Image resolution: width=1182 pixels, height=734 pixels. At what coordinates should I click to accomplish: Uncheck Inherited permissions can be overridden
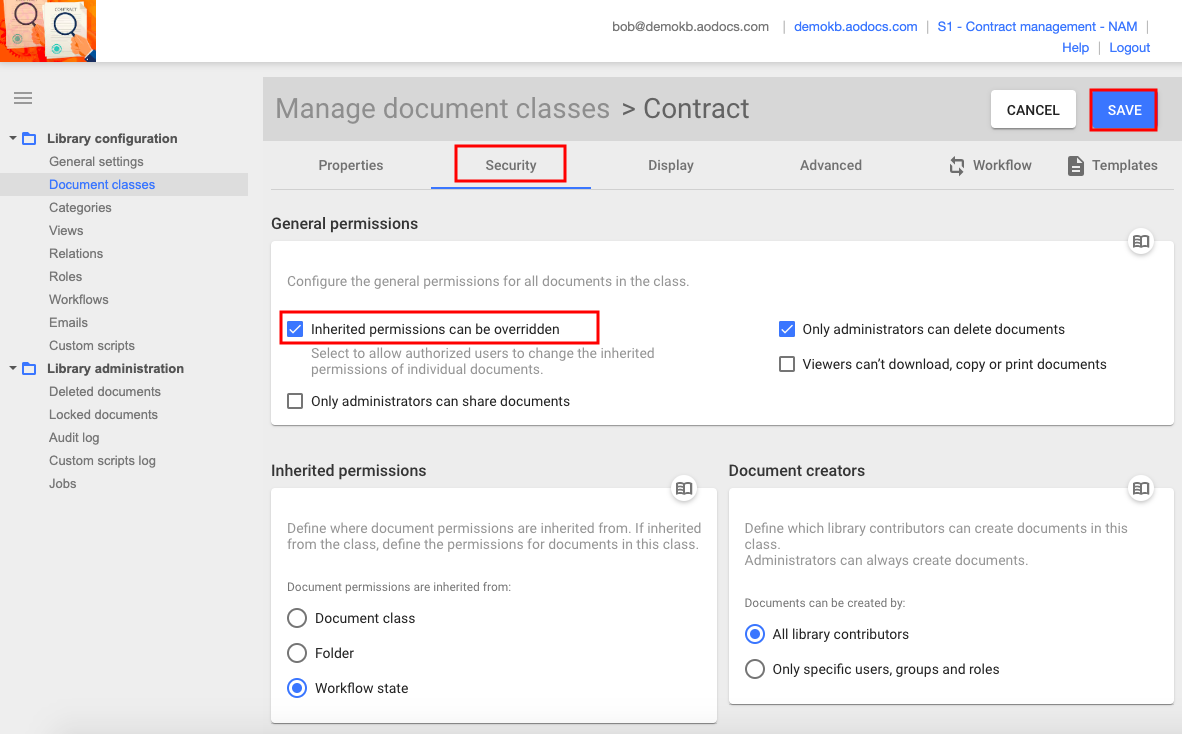(x=295, y=329)
